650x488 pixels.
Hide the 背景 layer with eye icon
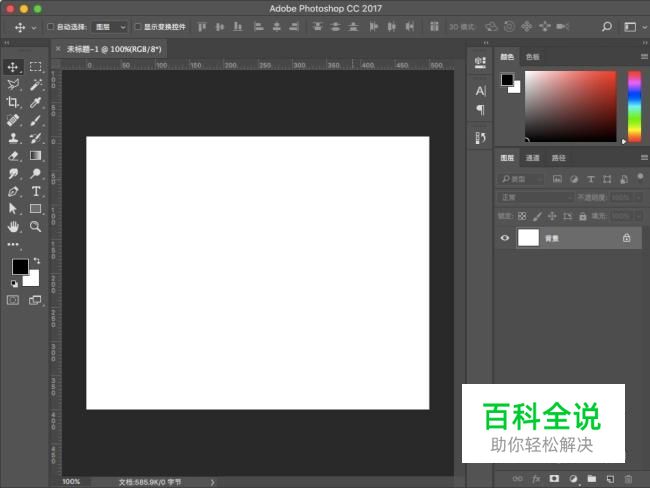pos(505,238)
